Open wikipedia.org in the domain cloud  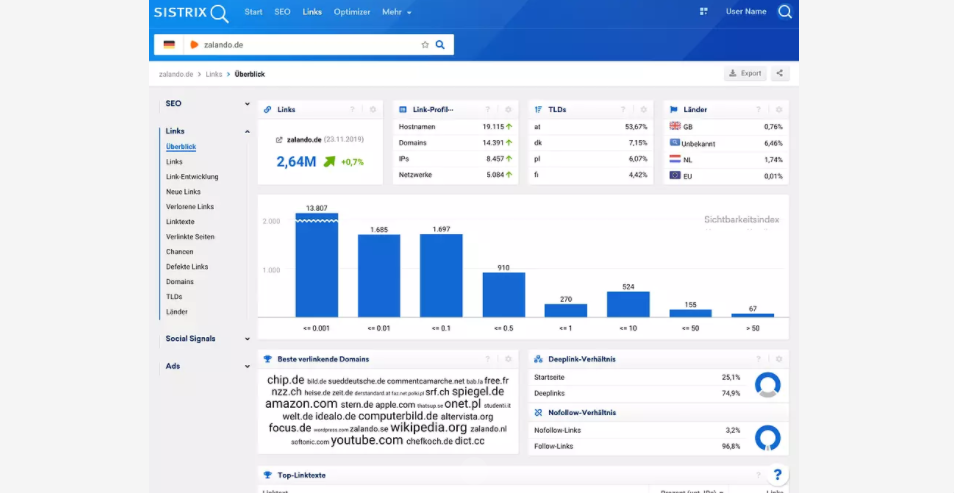pos(428,428)
